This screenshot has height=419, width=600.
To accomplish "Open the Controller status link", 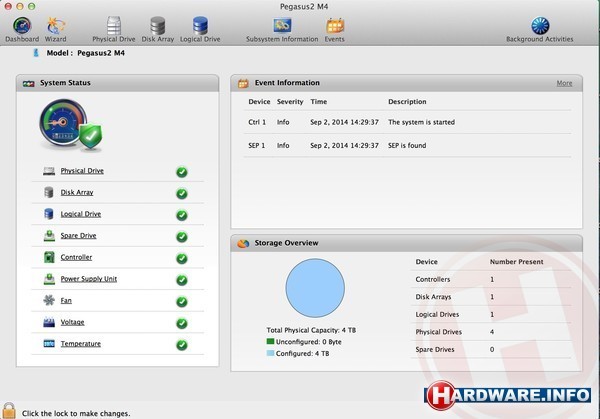I will point(76,257).
